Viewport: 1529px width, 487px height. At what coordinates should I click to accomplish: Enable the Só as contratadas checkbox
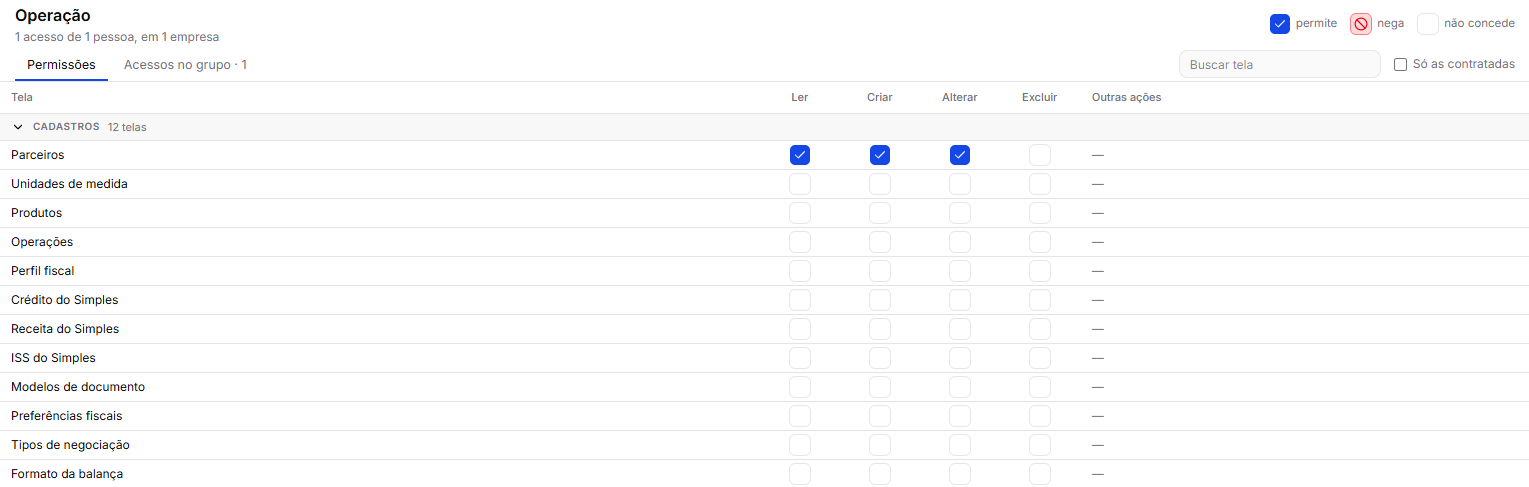point(1400,64)
